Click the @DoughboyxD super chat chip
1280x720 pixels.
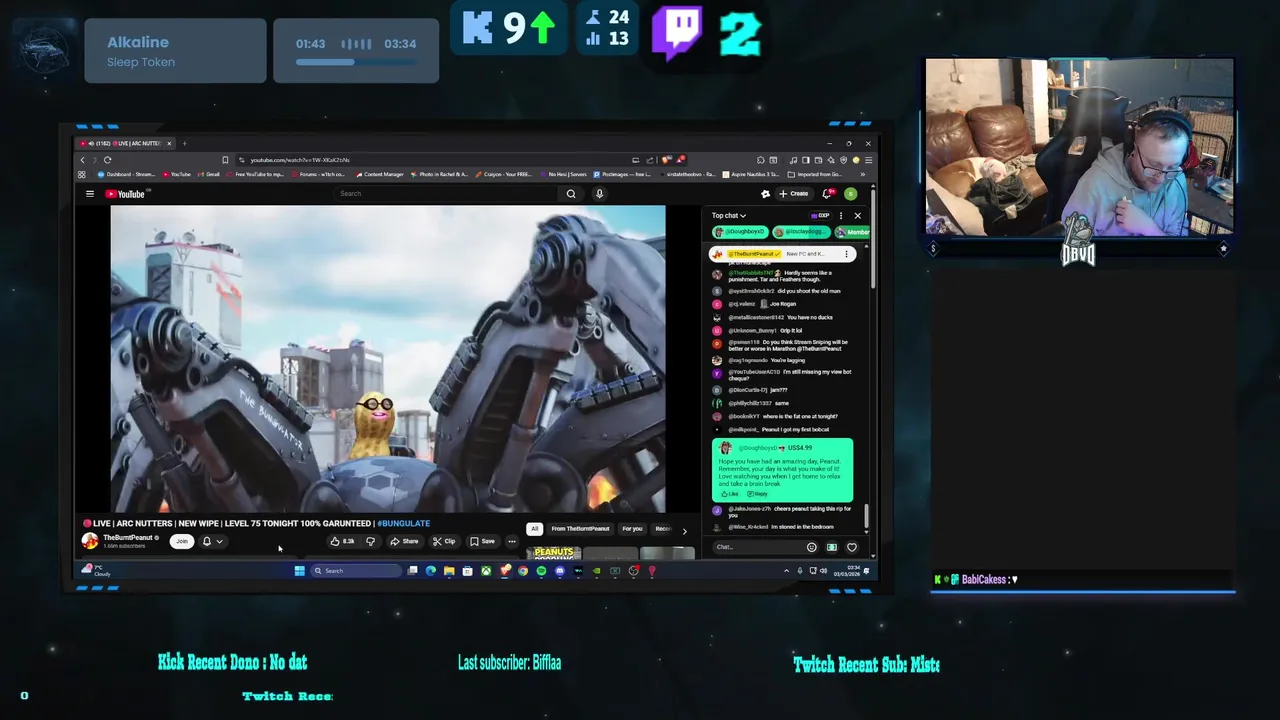point(740,232)
